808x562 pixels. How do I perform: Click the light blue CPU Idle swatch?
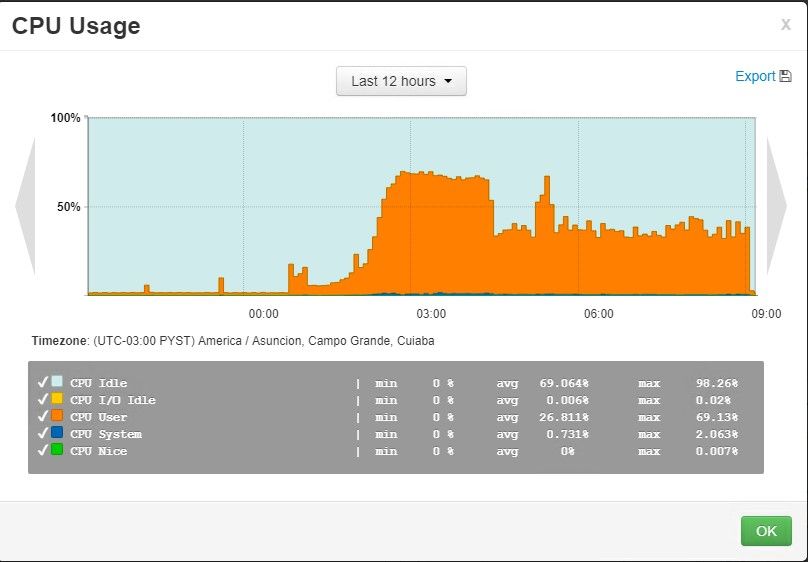click(x=57, y=381)
